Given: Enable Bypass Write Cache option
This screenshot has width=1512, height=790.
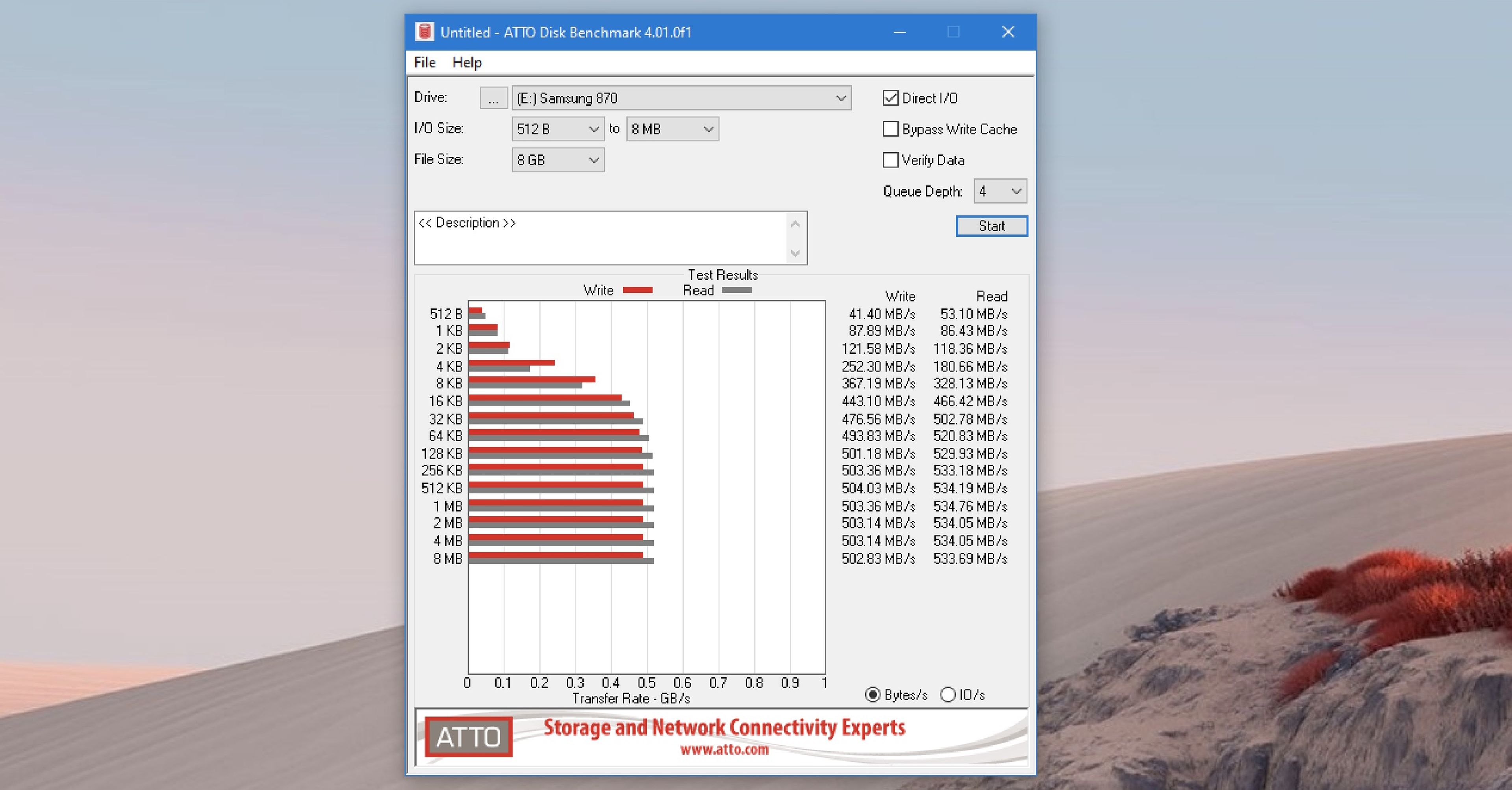Looking at the screenshot, I should pyautogui.click(x=890, y=129).
